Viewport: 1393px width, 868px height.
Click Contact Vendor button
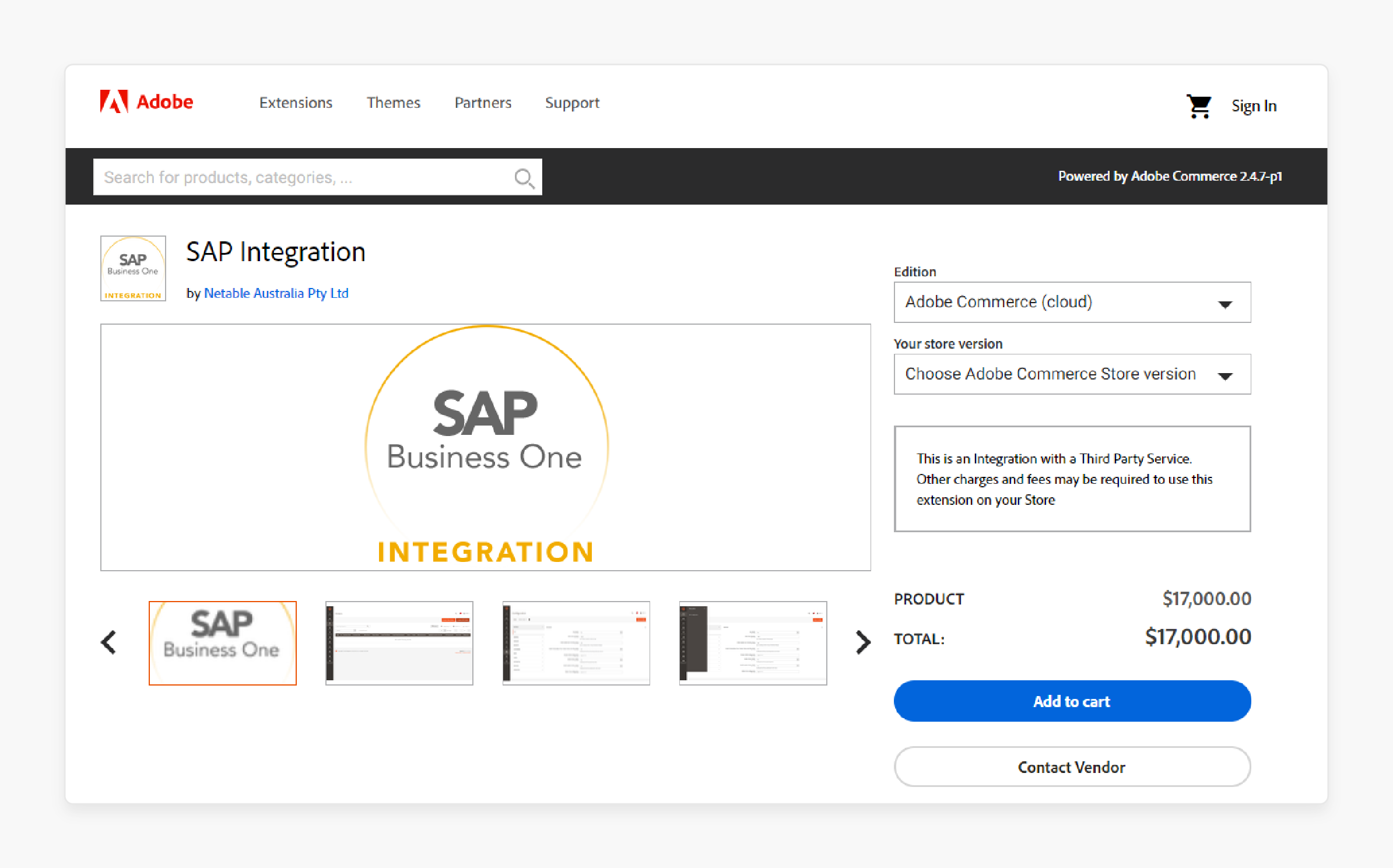point(1072,767)
